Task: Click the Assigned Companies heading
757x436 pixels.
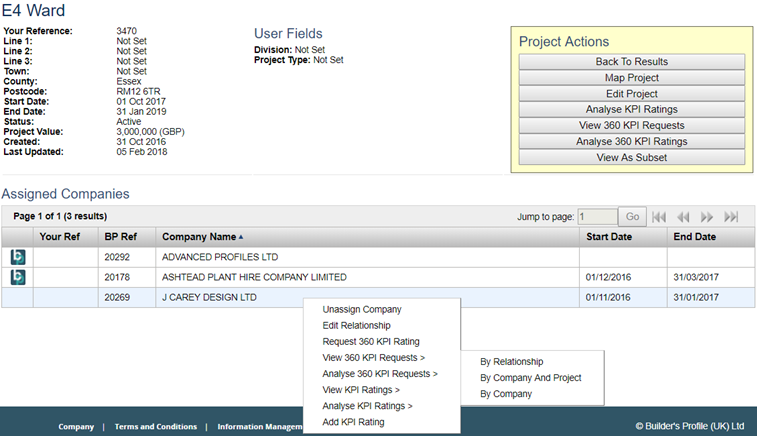Action: tap(65, 194)
